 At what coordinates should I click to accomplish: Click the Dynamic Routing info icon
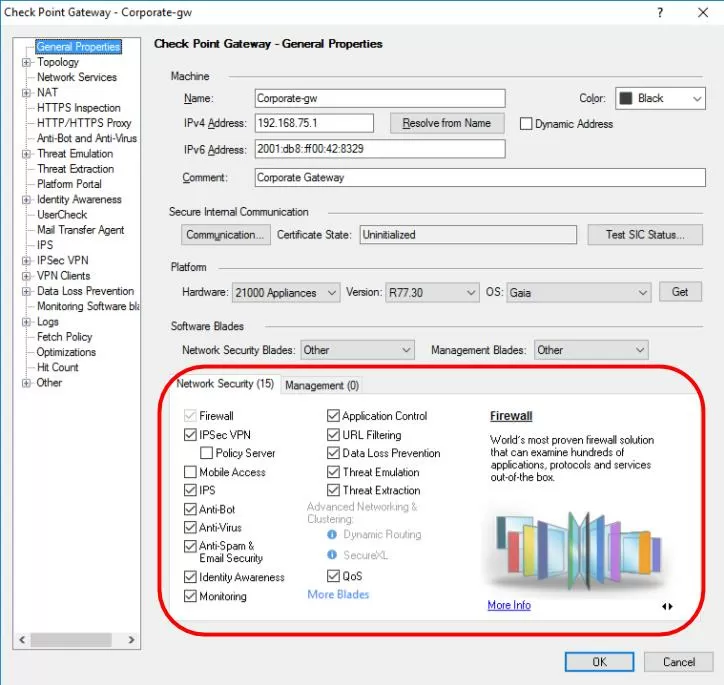332,535
